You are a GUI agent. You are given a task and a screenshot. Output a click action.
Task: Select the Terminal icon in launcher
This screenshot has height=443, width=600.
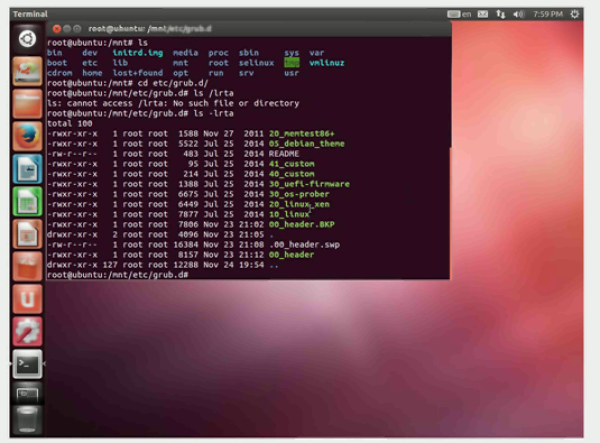26,362
